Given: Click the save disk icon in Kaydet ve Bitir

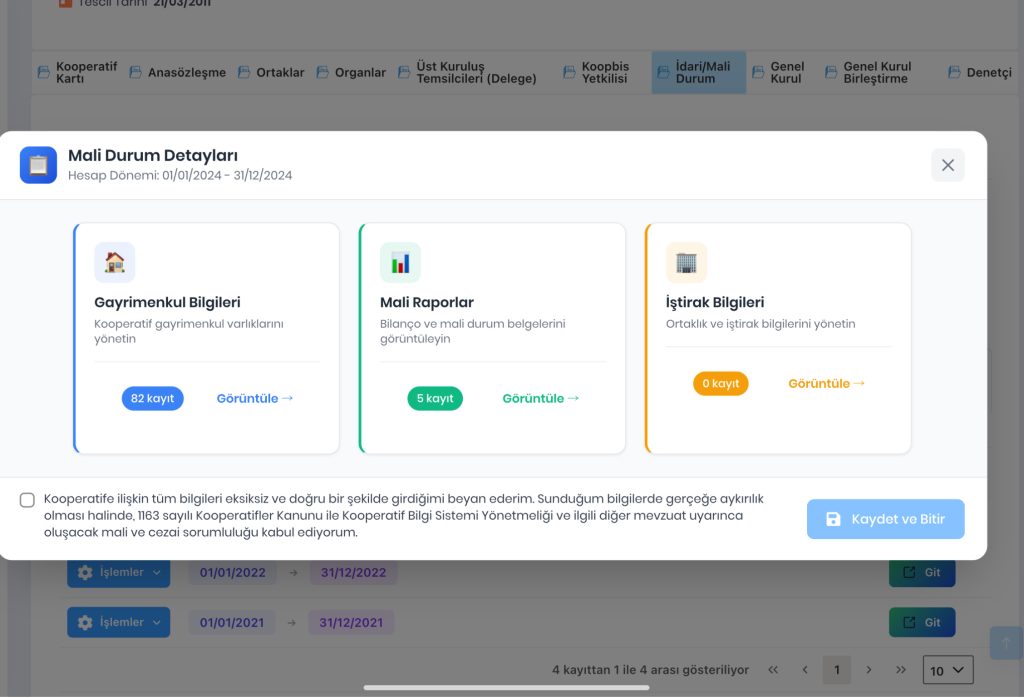Looking at the screenshot, I should (833, 519).
